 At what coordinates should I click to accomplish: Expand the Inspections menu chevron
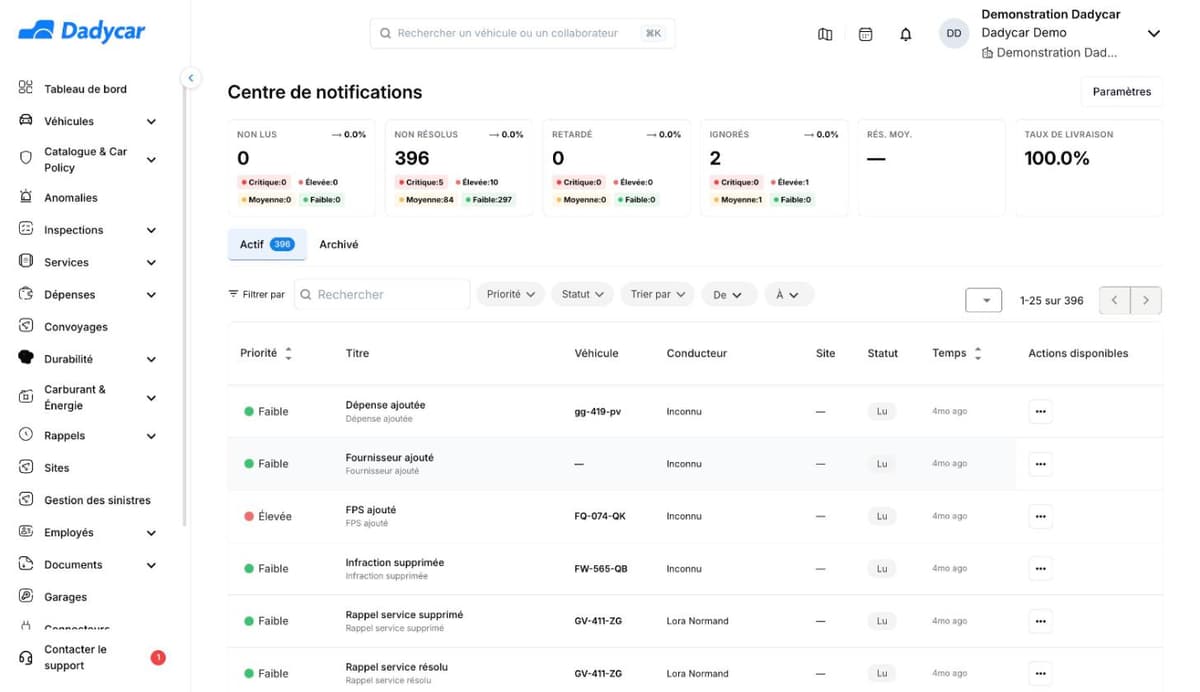151,230
